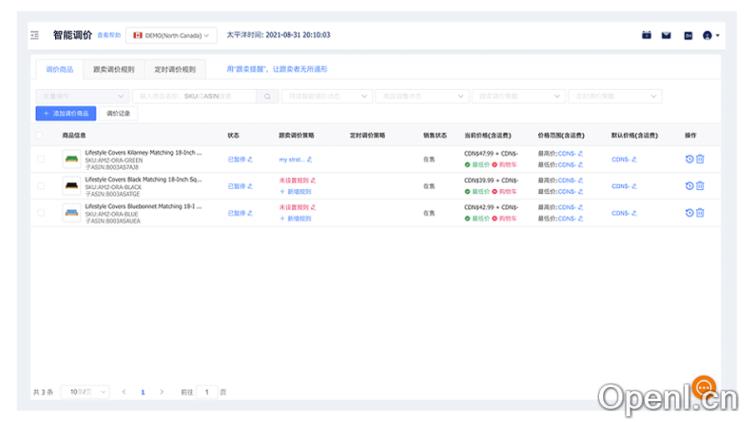Toggle the sidebar menu hamburger icon
750x422 pixels.
tap(34, 35)
